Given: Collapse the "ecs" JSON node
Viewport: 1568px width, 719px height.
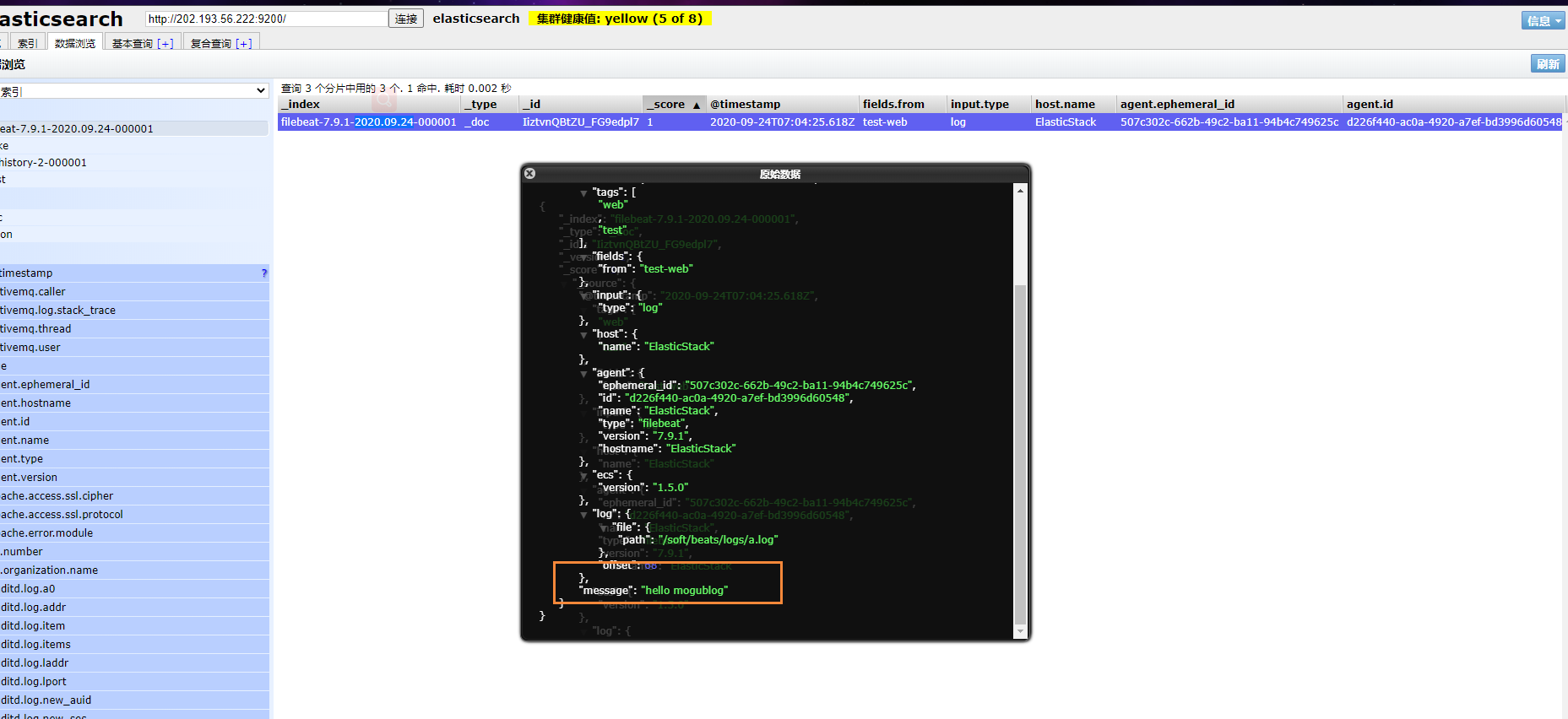Looking at the screenshot, I should pos(583,476).
